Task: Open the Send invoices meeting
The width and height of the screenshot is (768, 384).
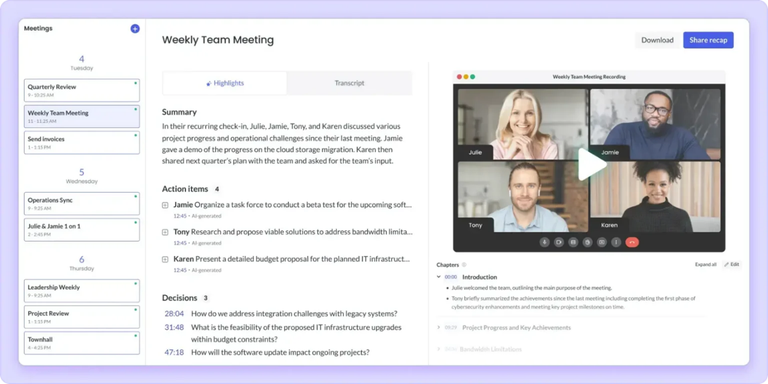Action: pyautogui.click(x=82, y=143)
